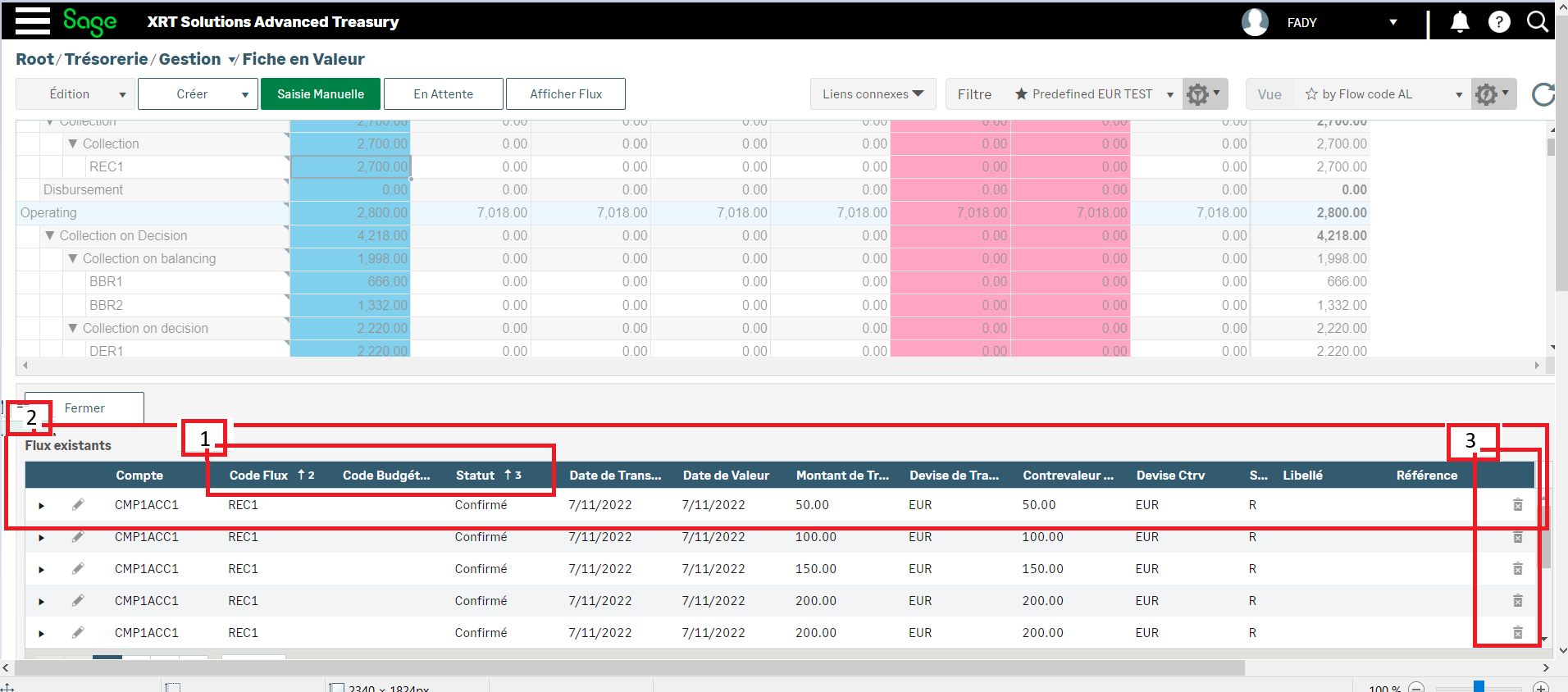The image size is (1568, 692).
Task: Open the notifications bell
Action: [1460, 22]
